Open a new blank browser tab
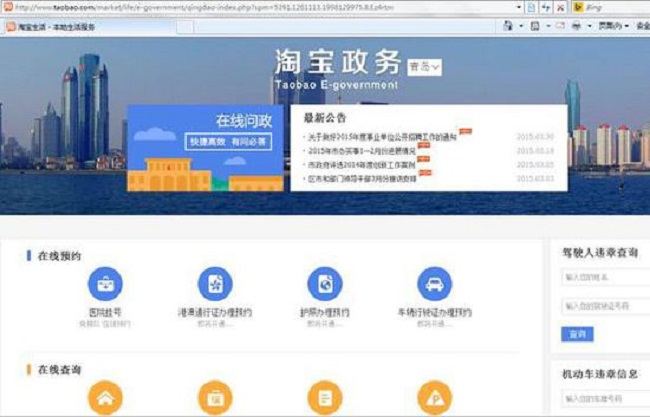 [x=185, y=27]
